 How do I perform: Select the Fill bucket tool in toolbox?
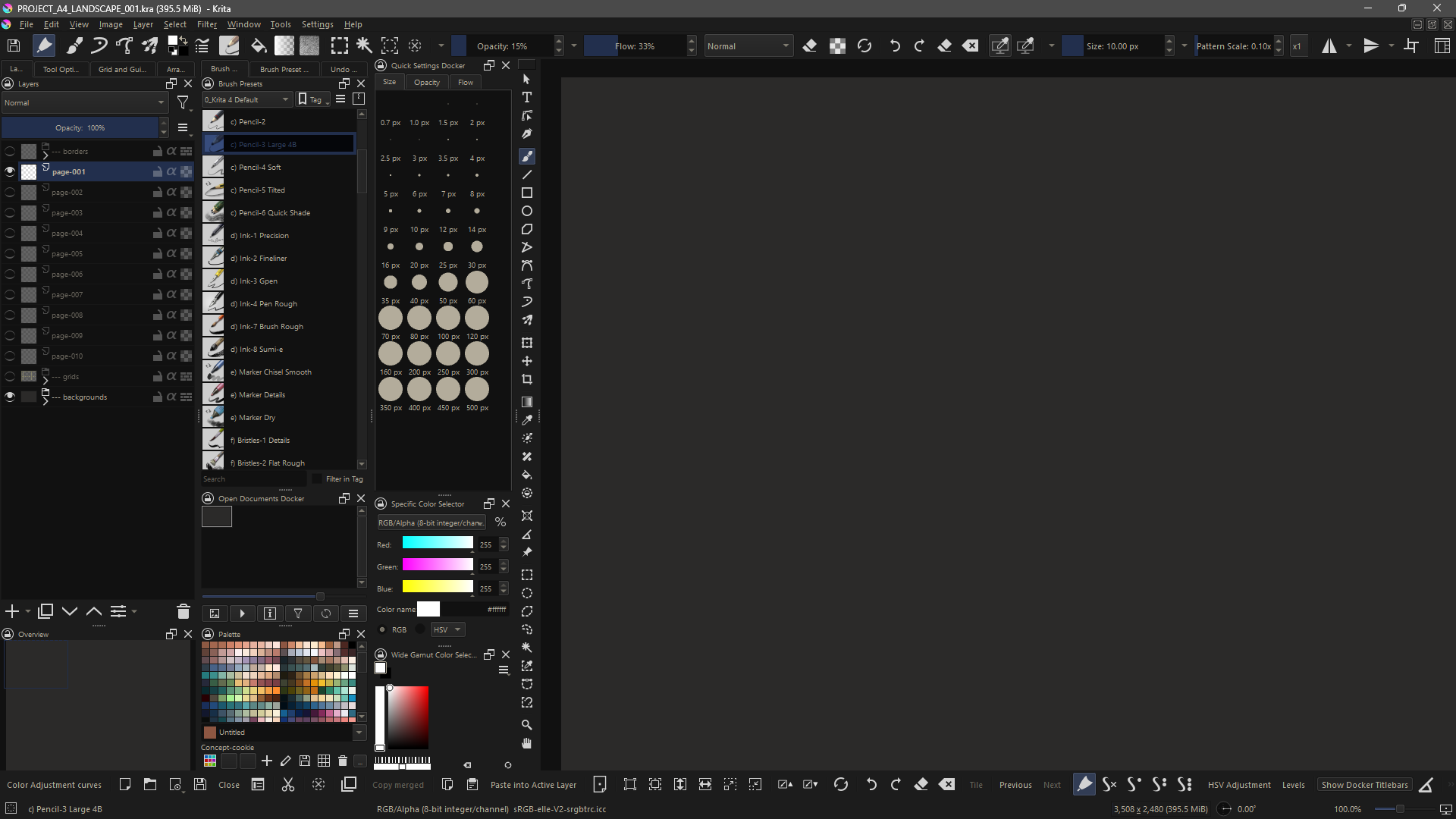coord(526,475)
